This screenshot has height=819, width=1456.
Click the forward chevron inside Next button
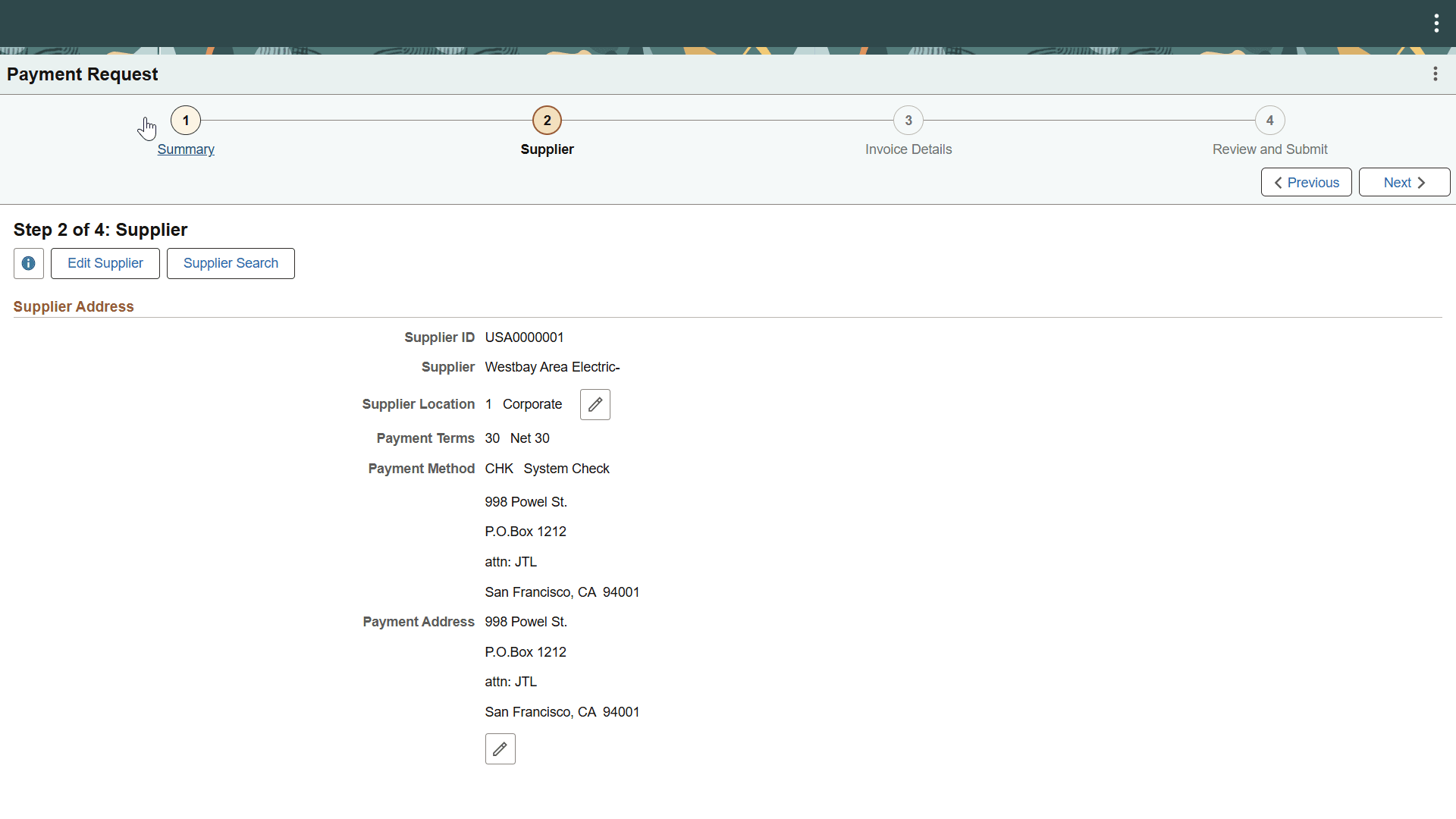[x=1420, y=182]
